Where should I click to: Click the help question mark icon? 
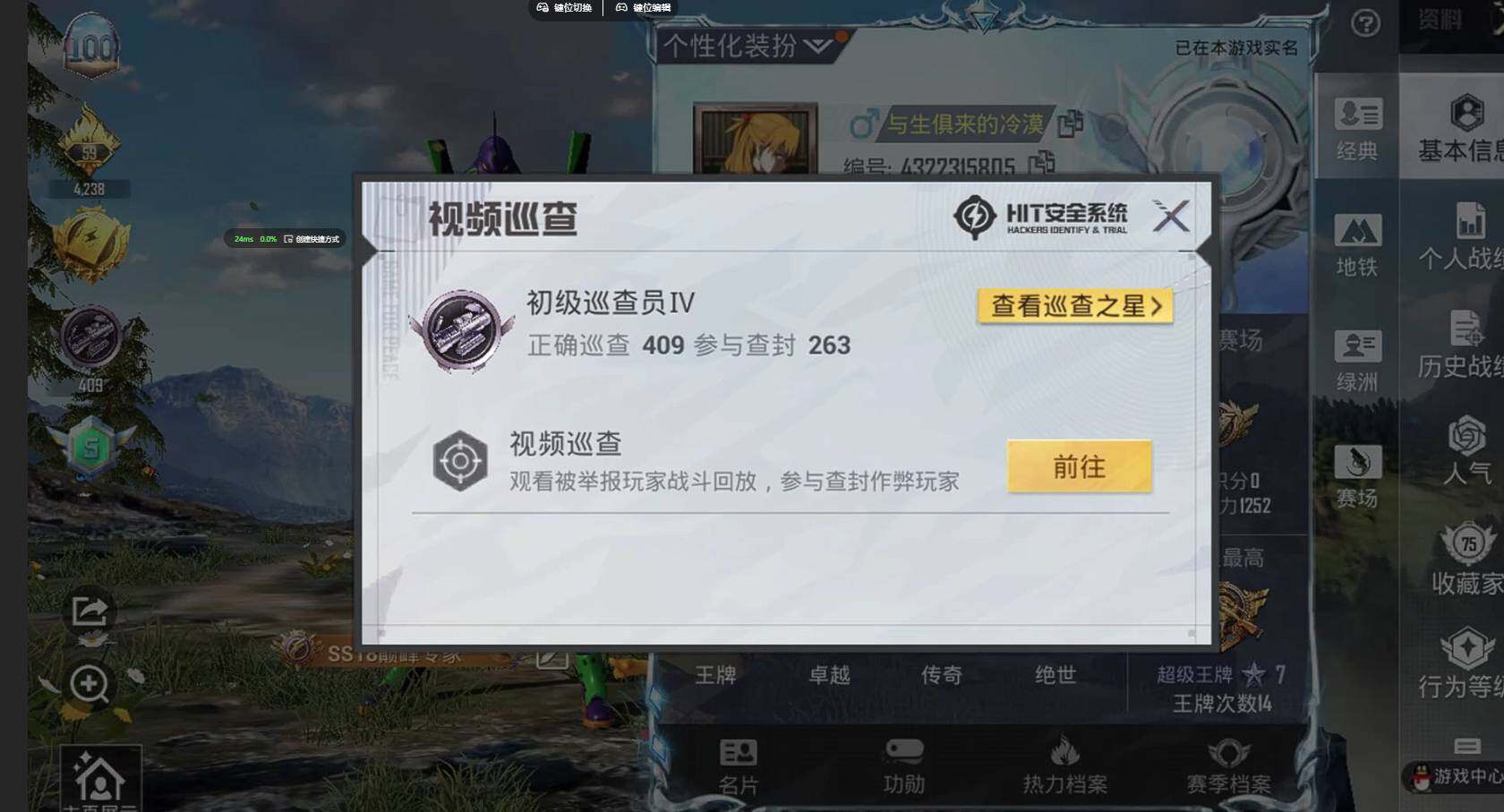1365,23
